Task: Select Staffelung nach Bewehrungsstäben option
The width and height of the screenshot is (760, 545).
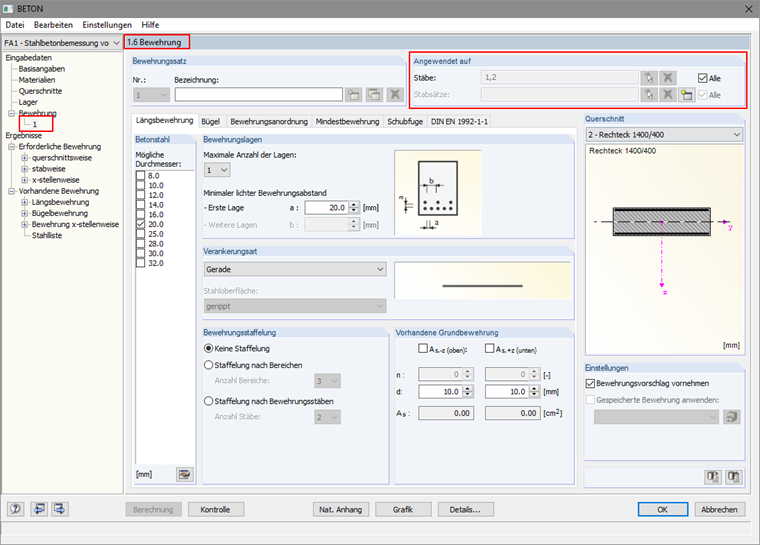Action: (208, 401)
